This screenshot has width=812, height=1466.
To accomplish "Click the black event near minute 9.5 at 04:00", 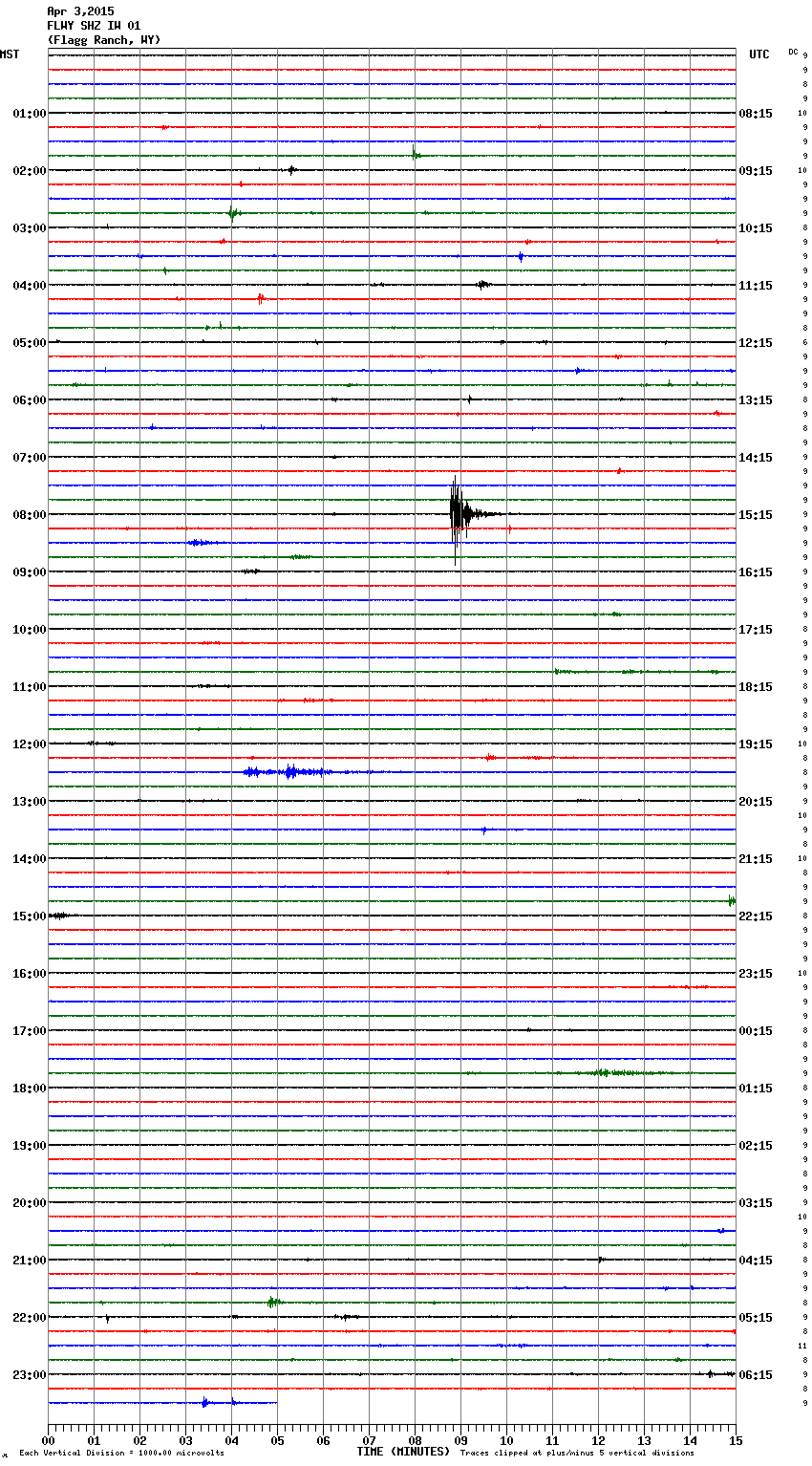I will click(x=483, y=285).
